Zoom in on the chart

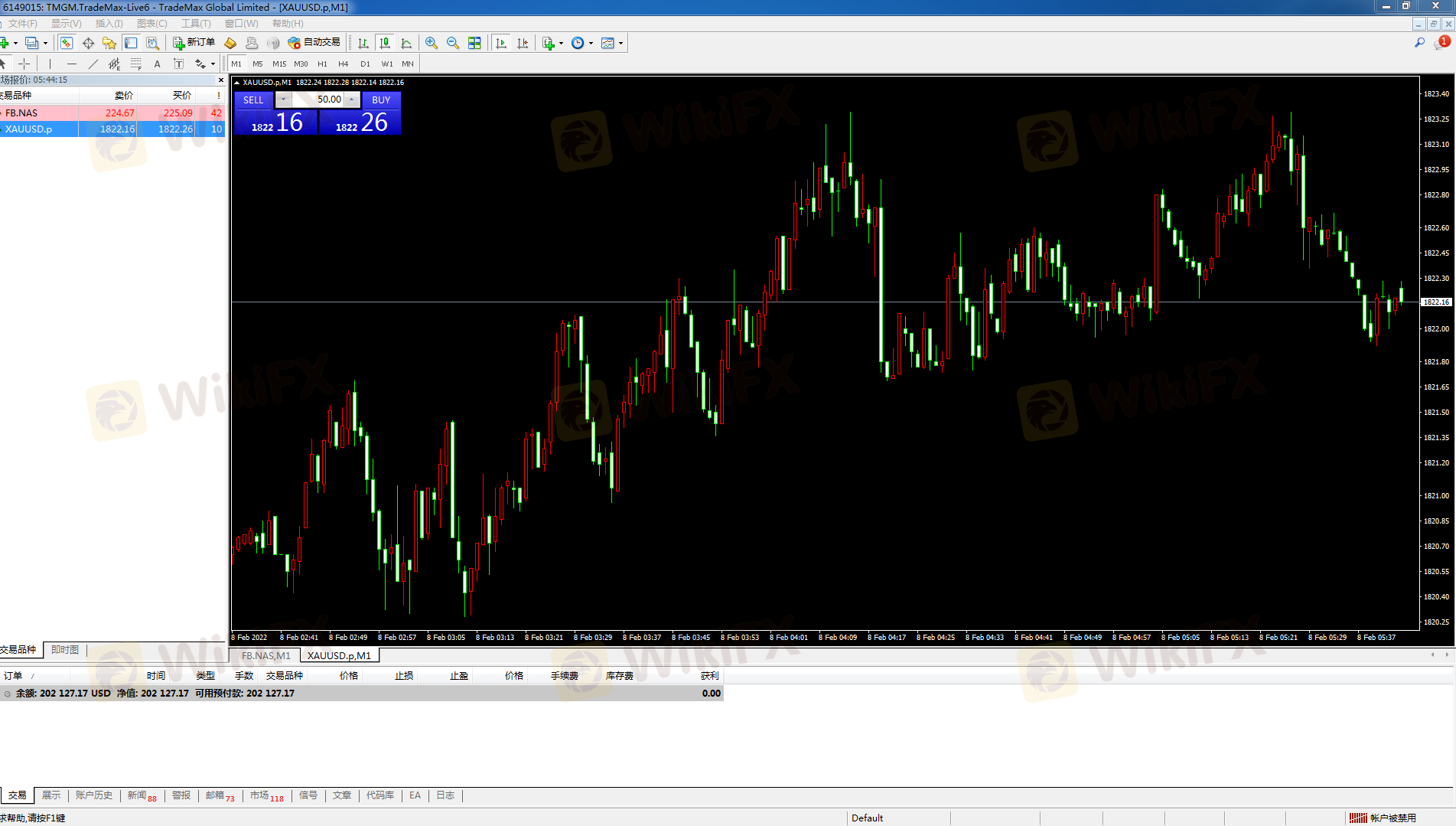432,43
